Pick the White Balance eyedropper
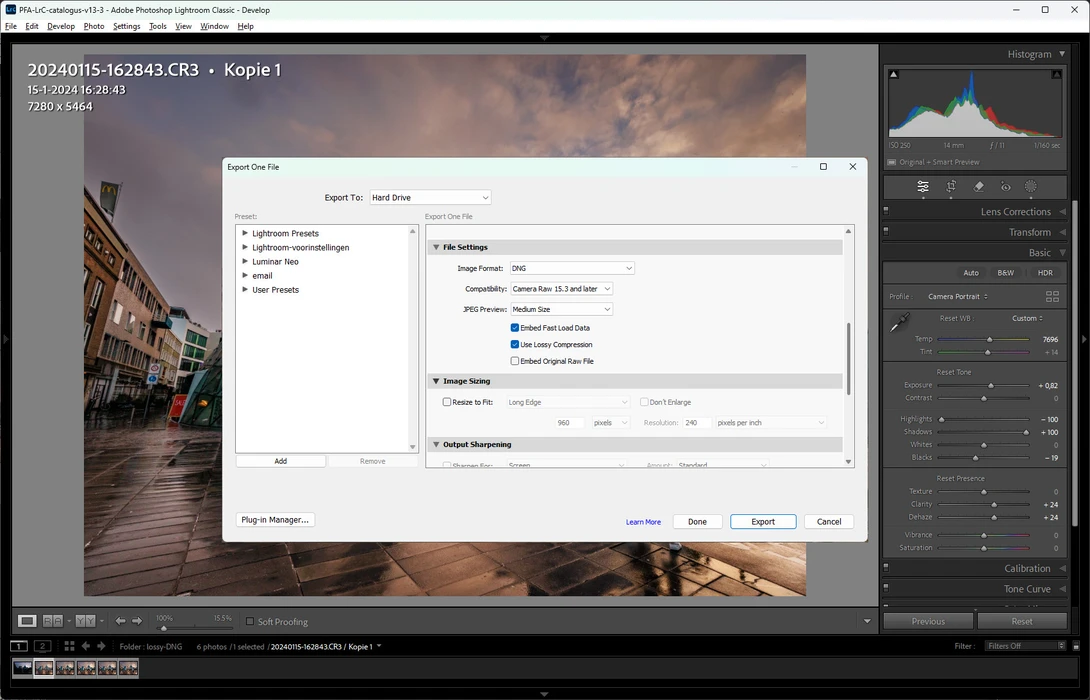 pos(900,322)
